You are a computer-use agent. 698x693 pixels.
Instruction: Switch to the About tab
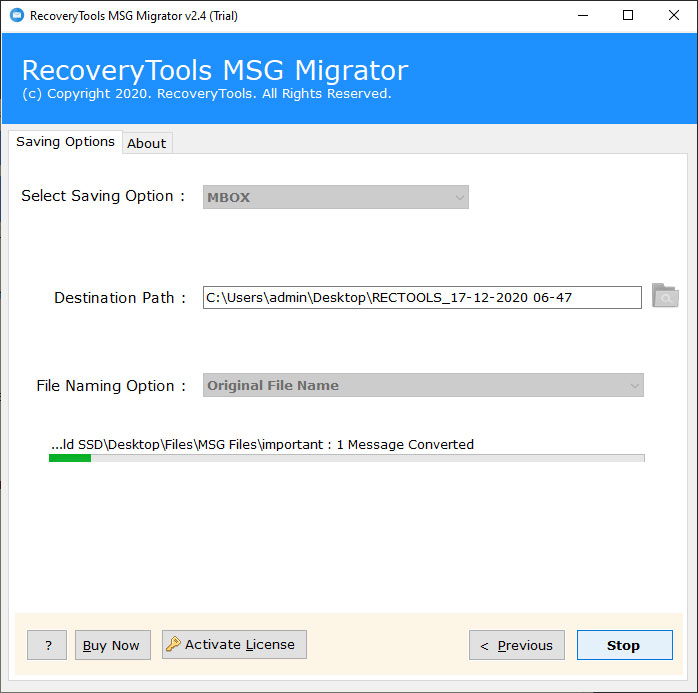click(146, 143)
